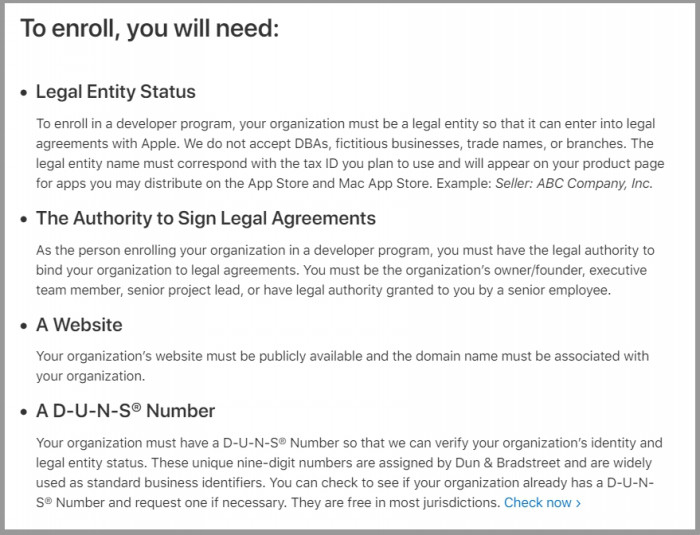
Task: Click the chevron arrow after "Check now"
Action: (x=578, y=503)
